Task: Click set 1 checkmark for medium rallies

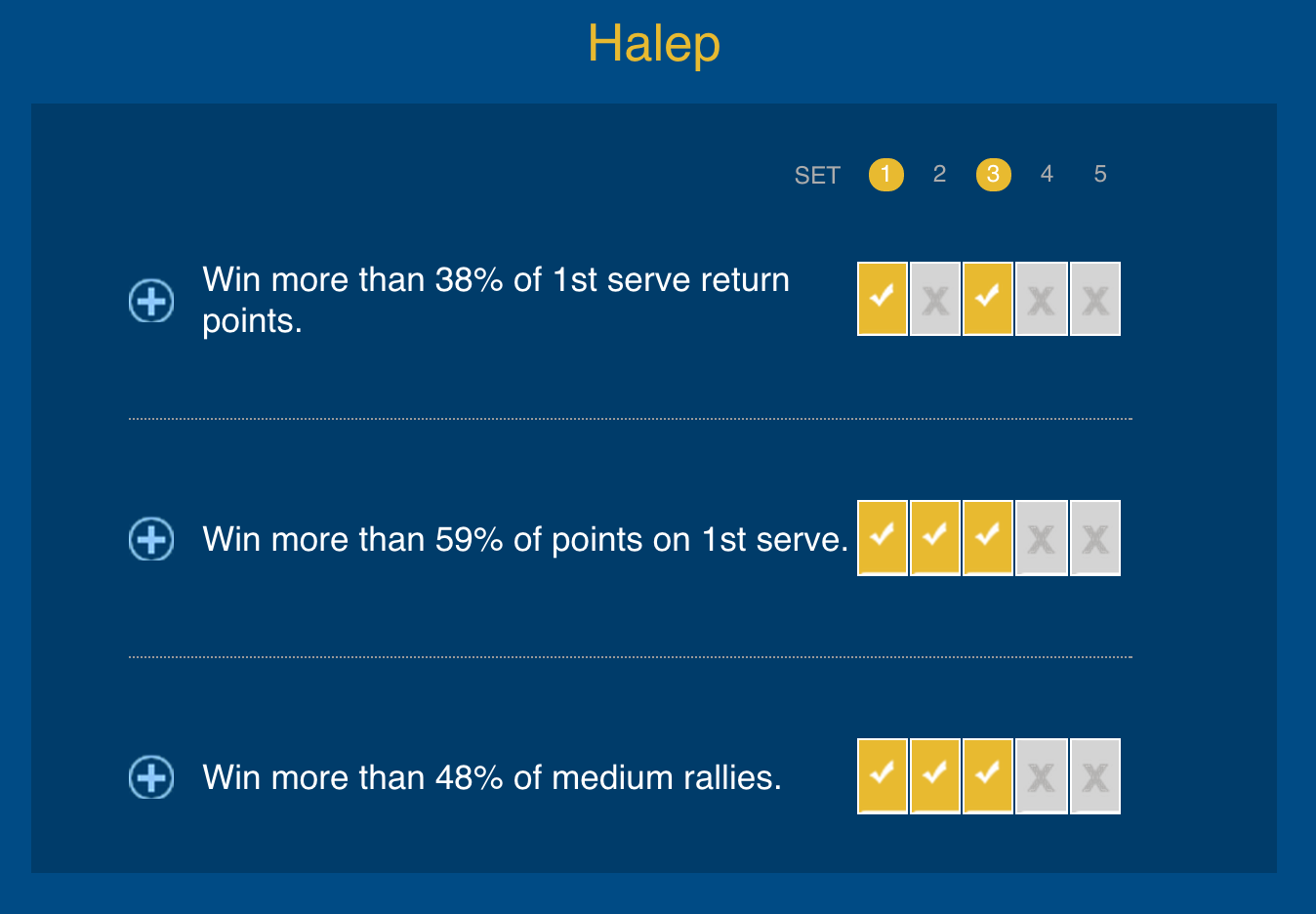Action: coord(883,776)
